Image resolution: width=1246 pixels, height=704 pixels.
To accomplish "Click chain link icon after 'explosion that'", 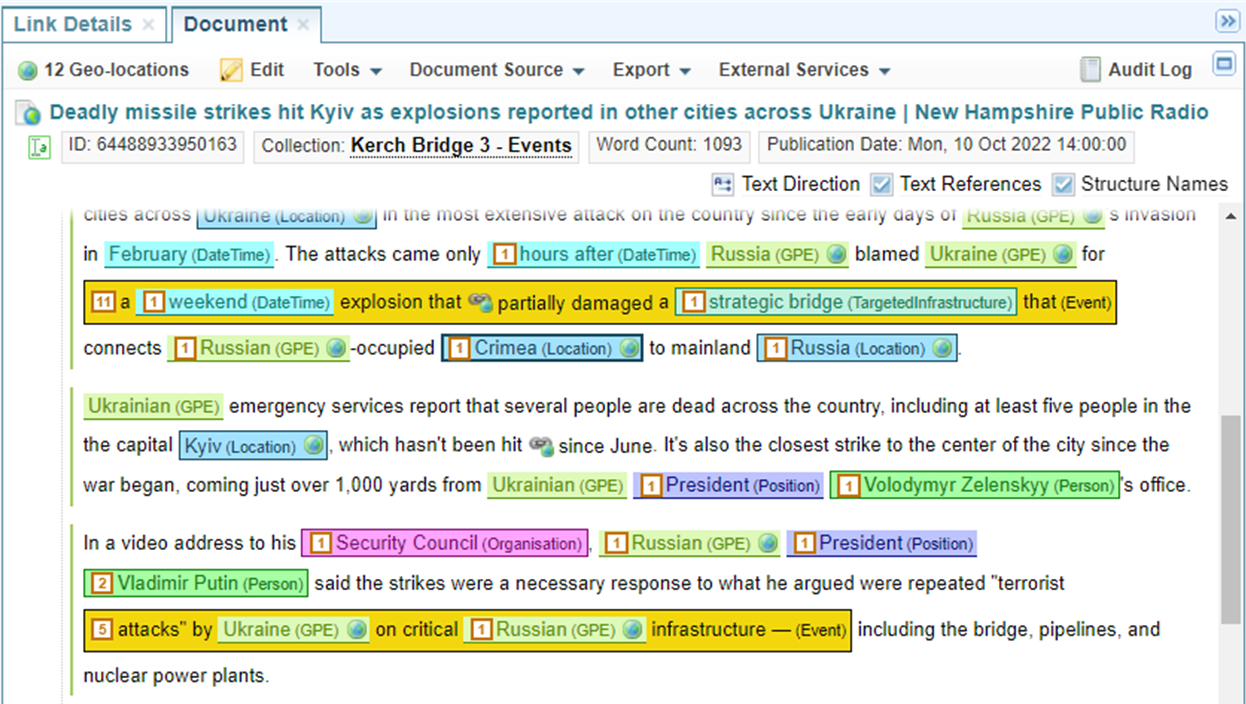I will pyautogui.click(x=480, y=303).
